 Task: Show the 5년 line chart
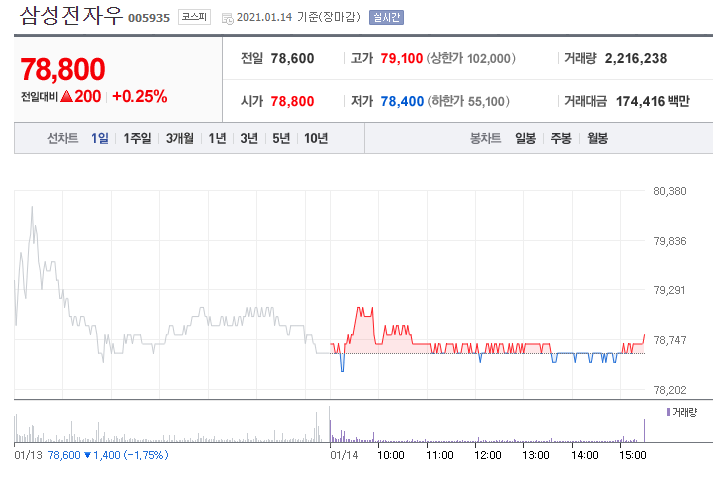coord(281,138)
